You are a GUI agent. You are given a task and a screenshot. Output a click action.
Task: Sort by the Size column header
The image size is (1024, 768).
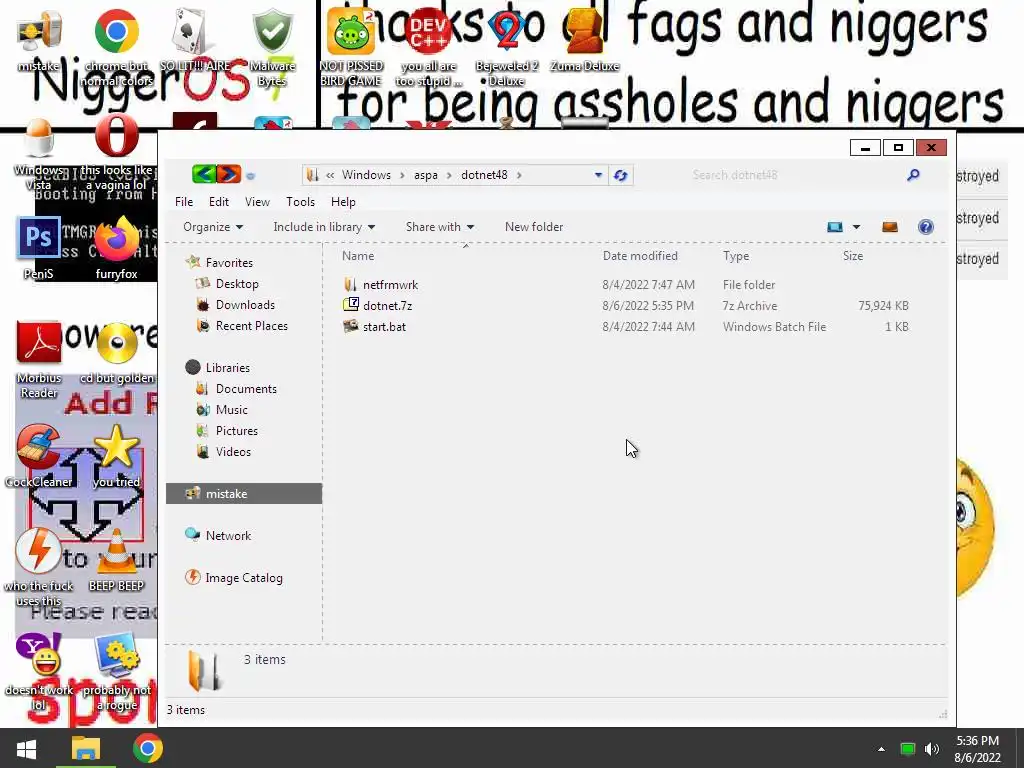[853, 256]
